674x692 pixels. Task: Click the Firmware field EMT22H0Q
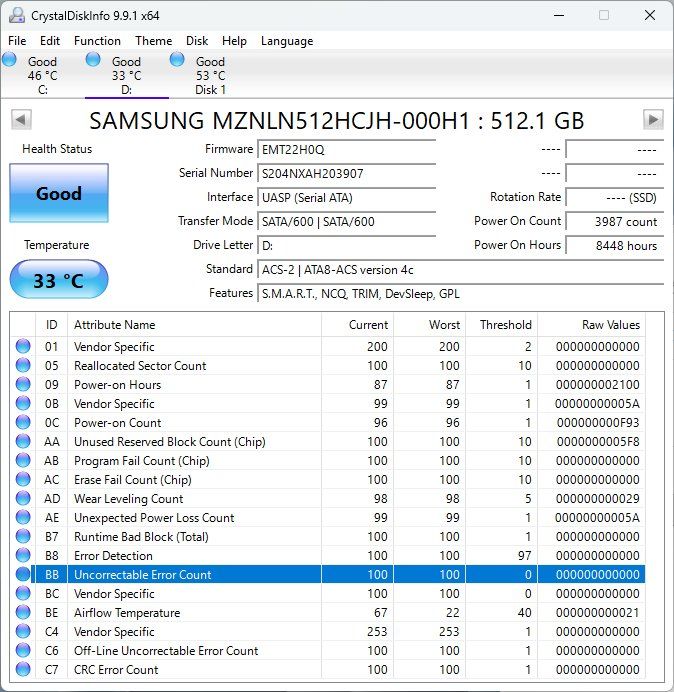pyautogui.click(x=346, y=149)
